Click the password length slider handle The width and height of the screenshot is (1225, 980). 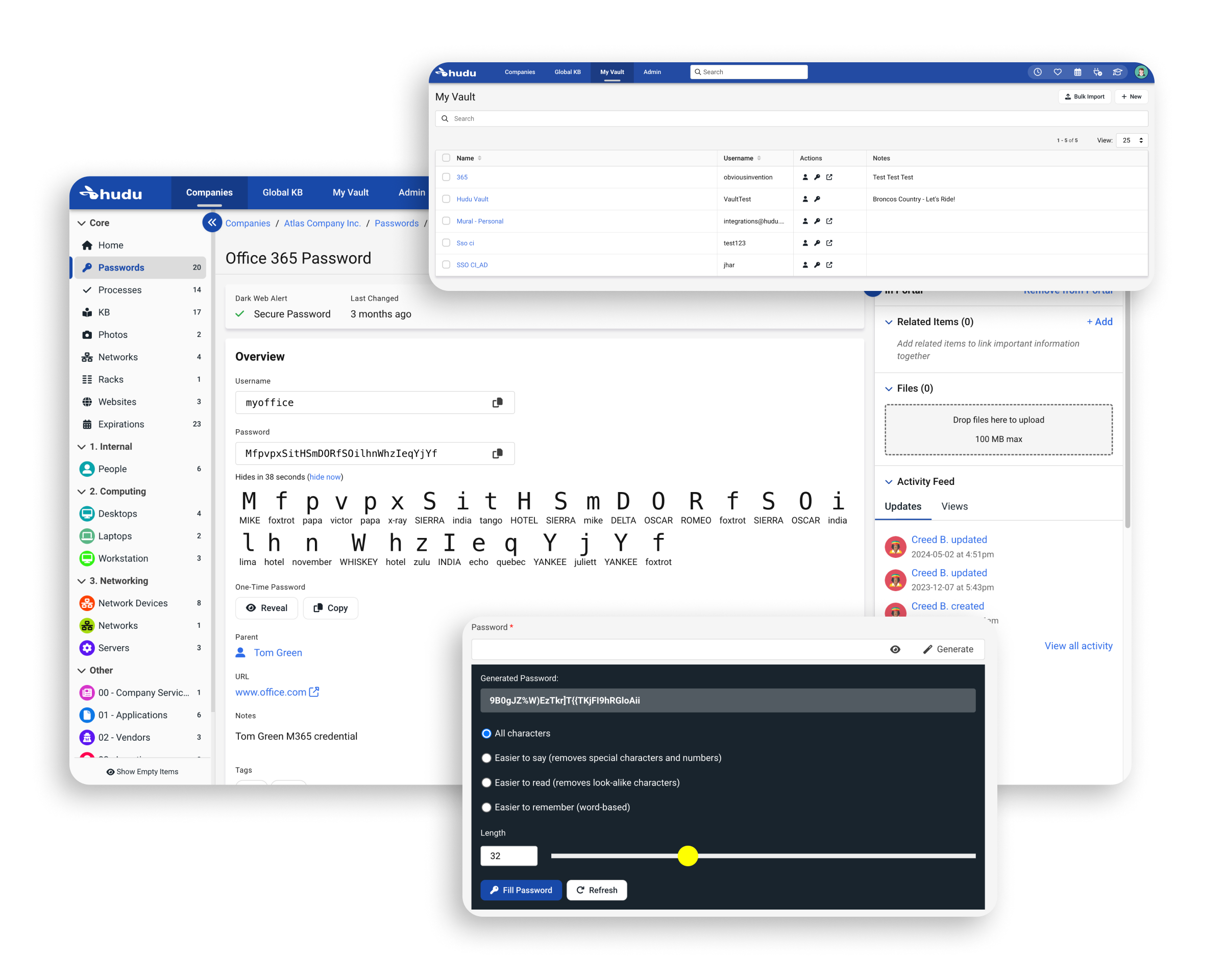(688, 855)
